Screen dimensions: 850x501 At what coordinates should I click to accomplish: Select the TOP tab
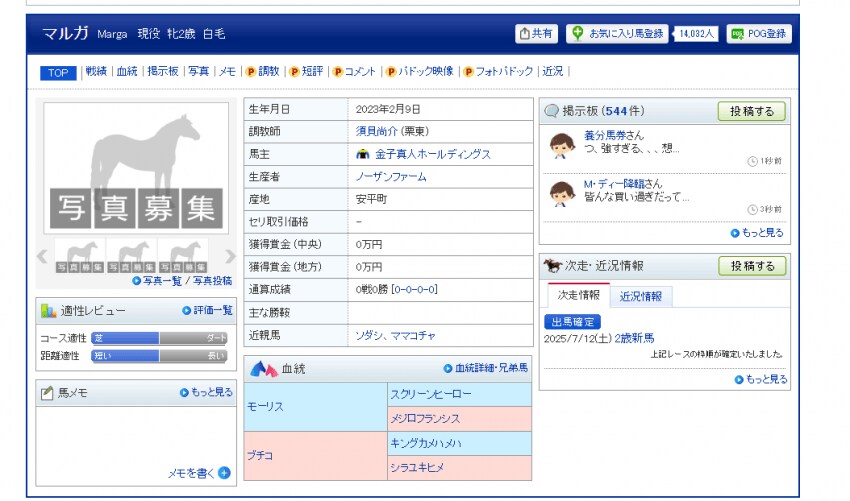pos(58,73)
